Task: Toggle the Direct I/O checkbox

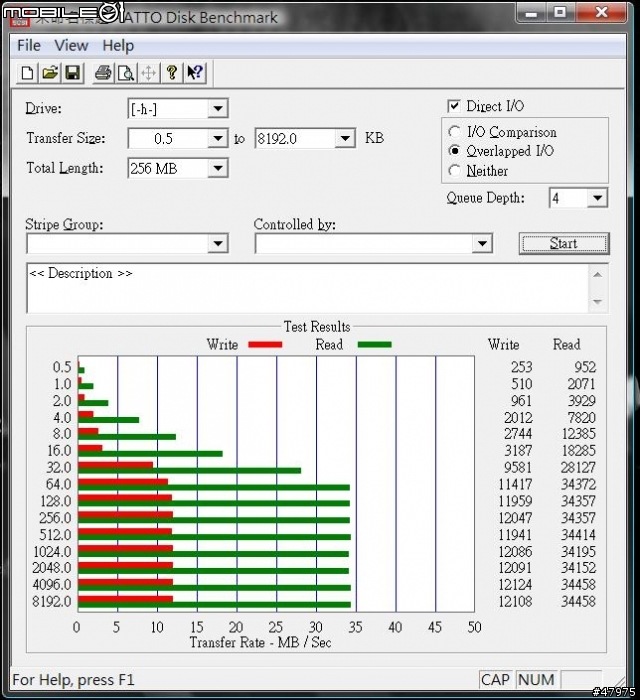Action: pyautogui.click(x=453, y=106)
